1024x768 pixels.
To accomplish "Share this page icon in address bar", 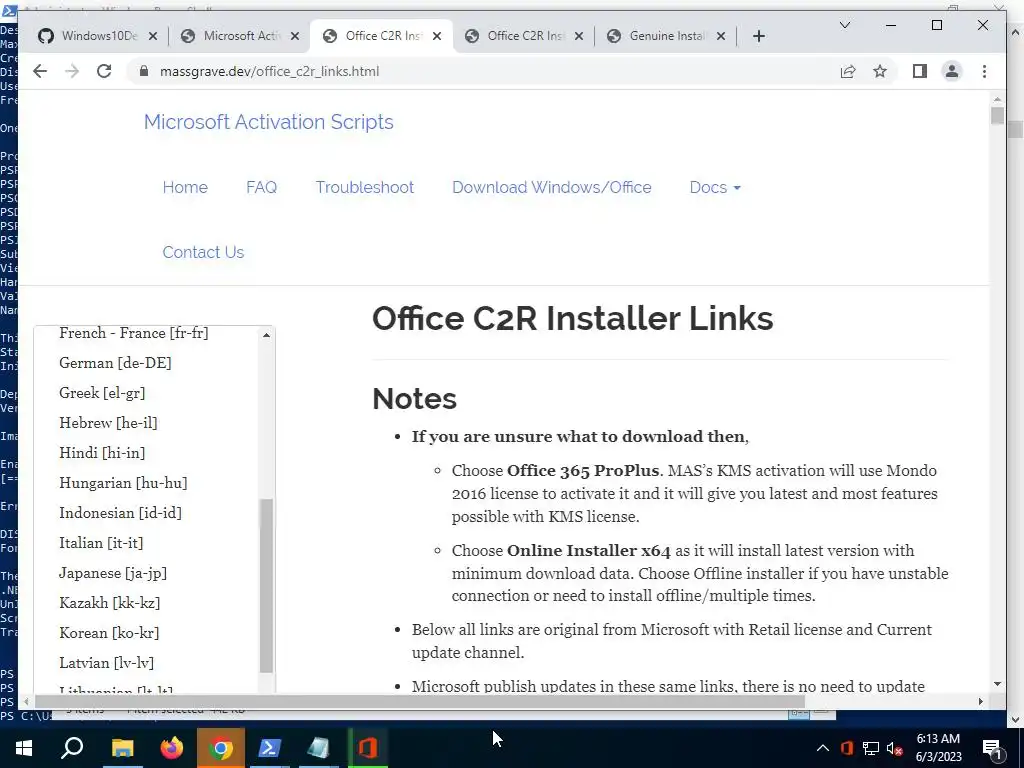I will tap(848, 71).
